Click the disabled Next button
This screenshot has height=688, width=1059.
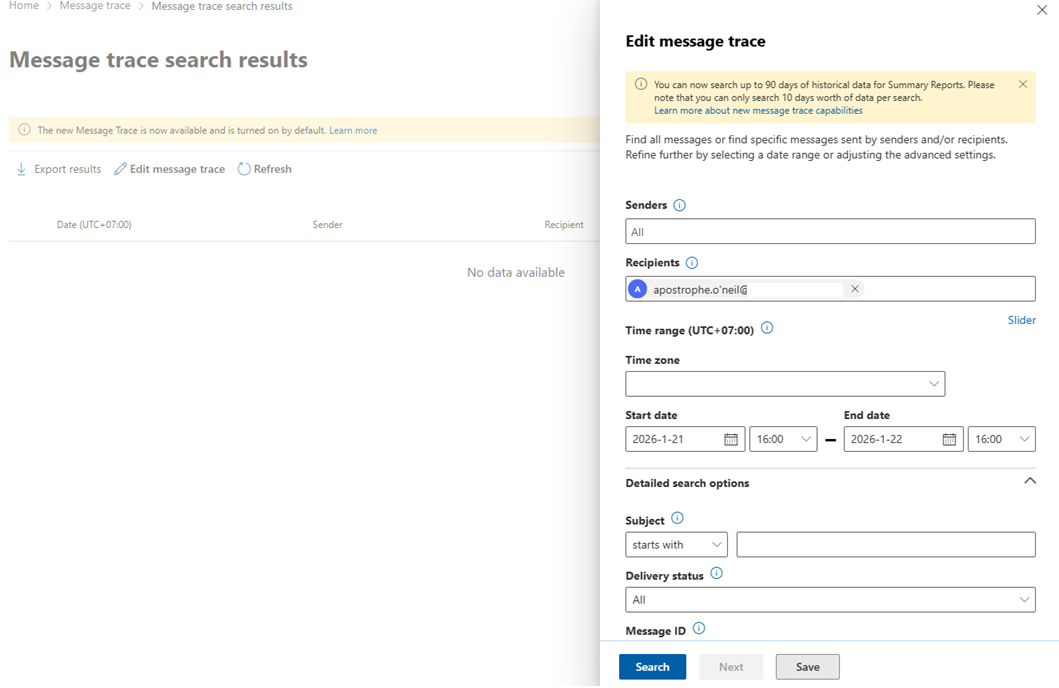(731, 667)
